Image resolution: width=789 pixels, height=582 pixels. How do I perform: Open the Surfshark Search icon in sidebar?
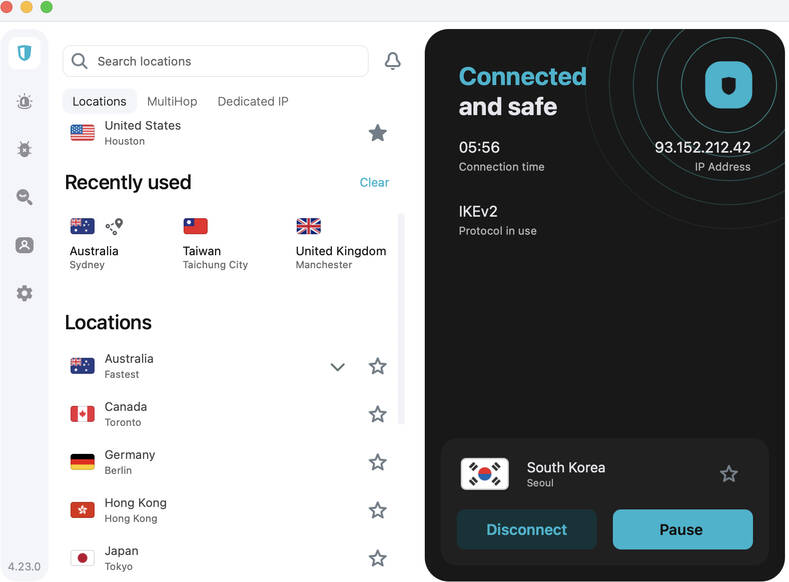click(x=24, y=197)
